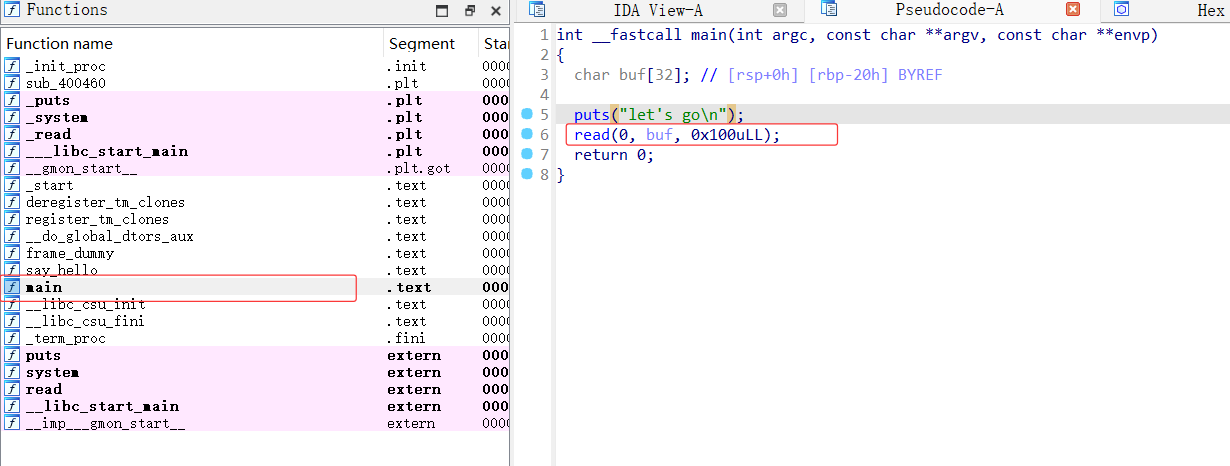
Task: Close the Pseudocode-A tab
Action: [1073, 10]
